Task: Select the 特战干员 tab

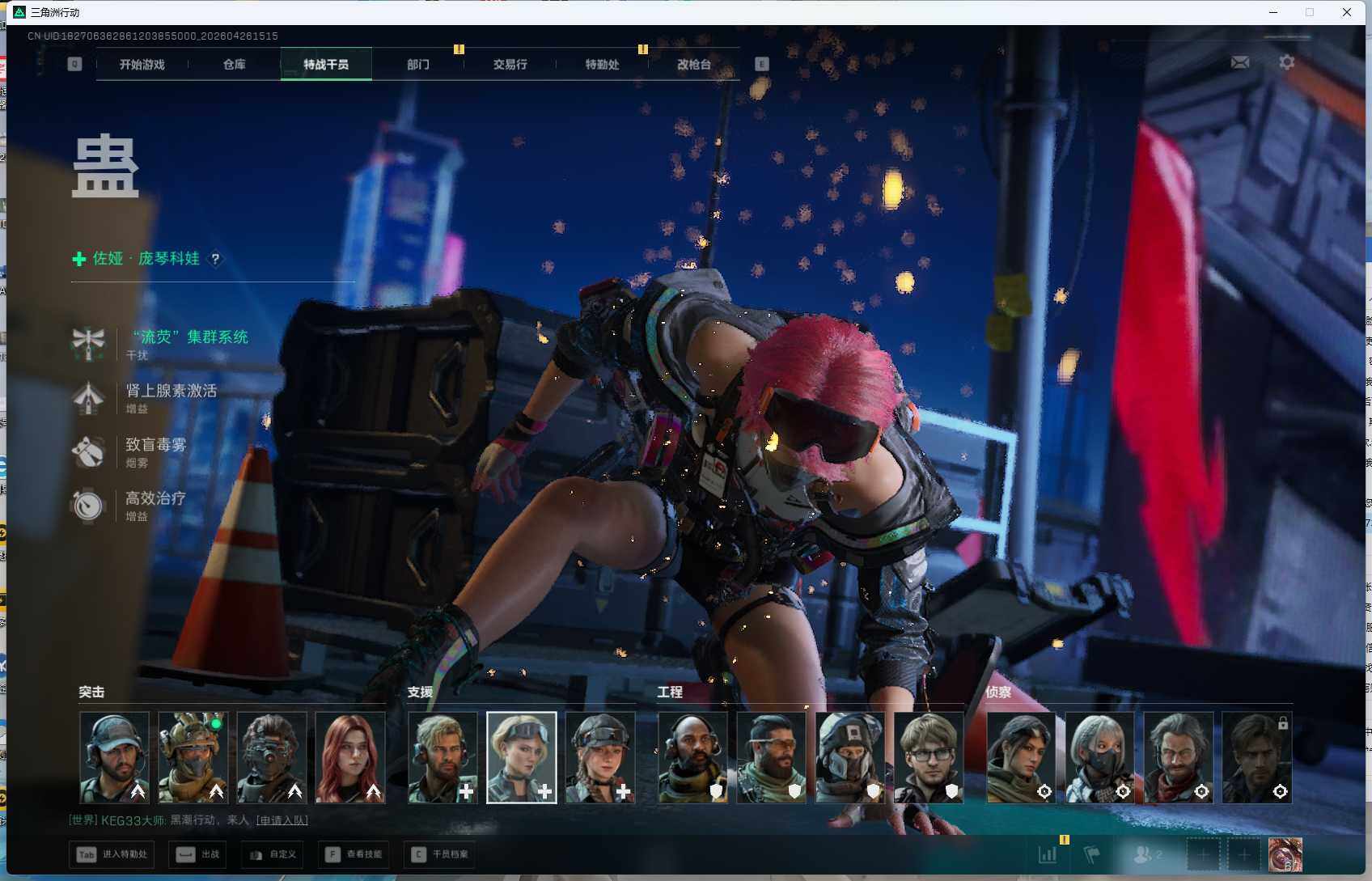Action: 326,65
